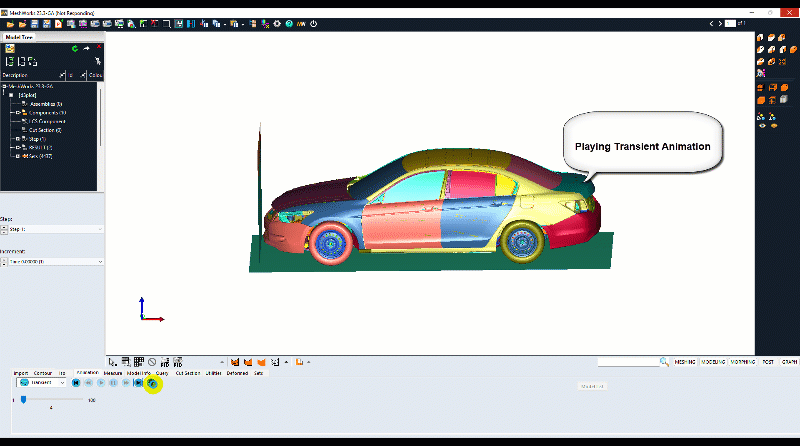Image resolution: width=800 pixels, height=446 pixels.
Task: Expand the Components tree node
Action: [x=17, y=112]
